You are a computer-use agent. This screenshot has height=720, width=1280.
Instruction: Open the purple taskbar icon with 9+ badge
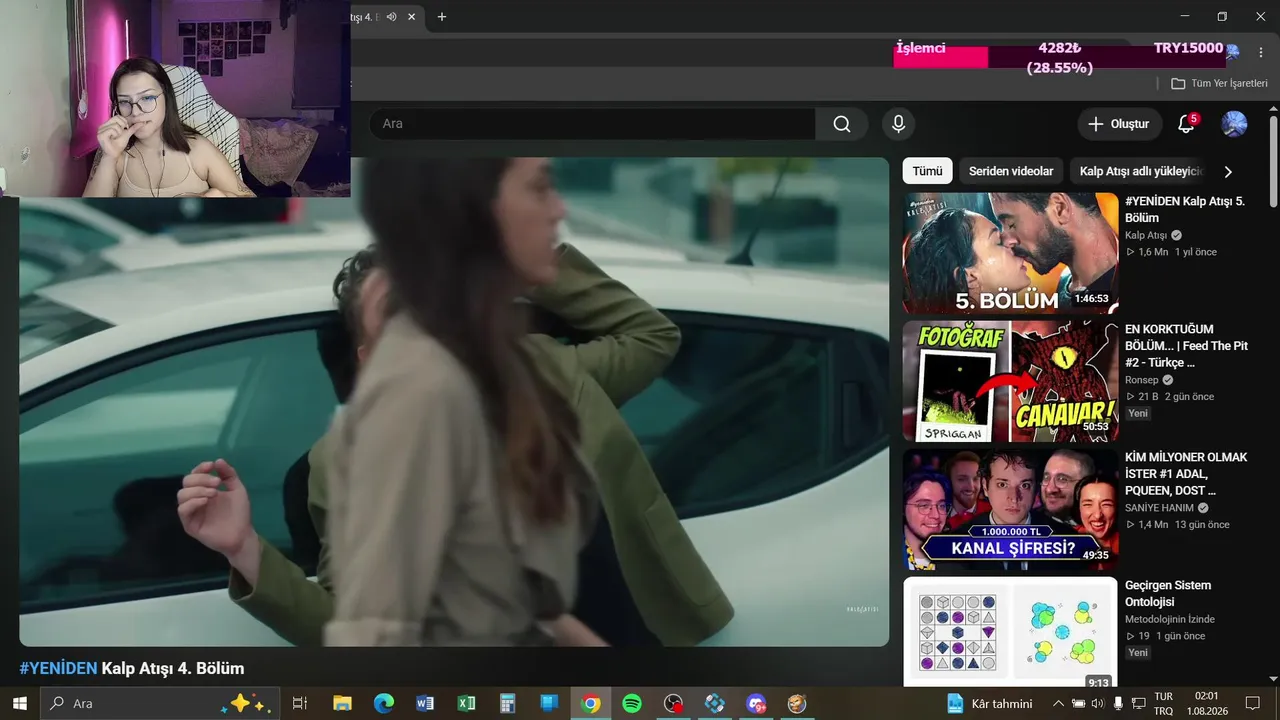coord(756,703)
